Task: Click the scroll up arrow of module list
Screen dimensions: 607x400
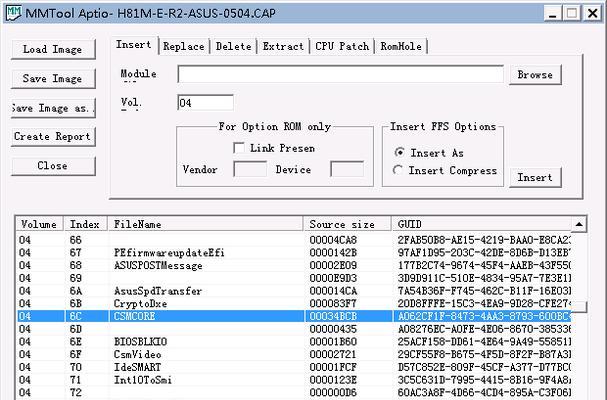Action: pyautogui.click(x=579, y=224)
